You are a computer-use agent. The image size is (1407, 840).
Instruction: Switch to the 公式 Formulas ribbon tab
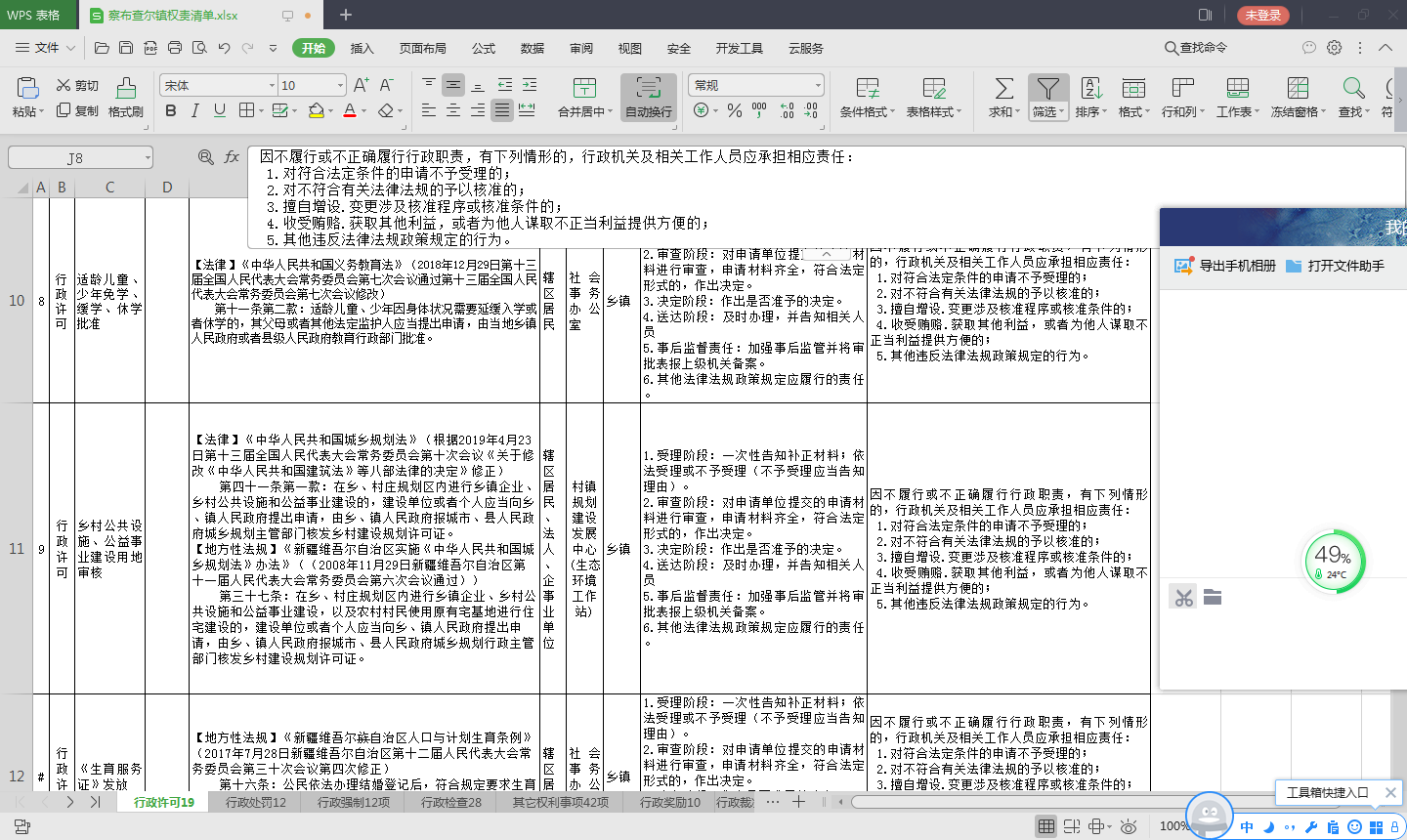coord(484,48)
